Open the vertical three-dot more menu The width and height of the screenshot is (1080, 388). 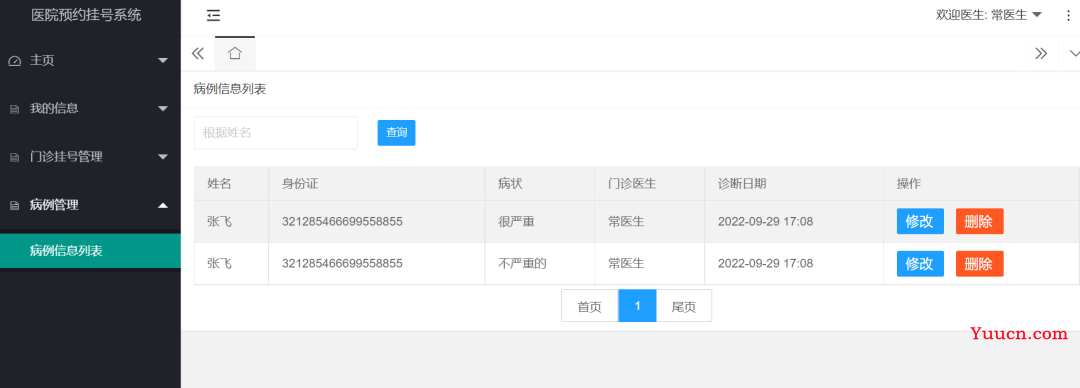pos(1068,15)
